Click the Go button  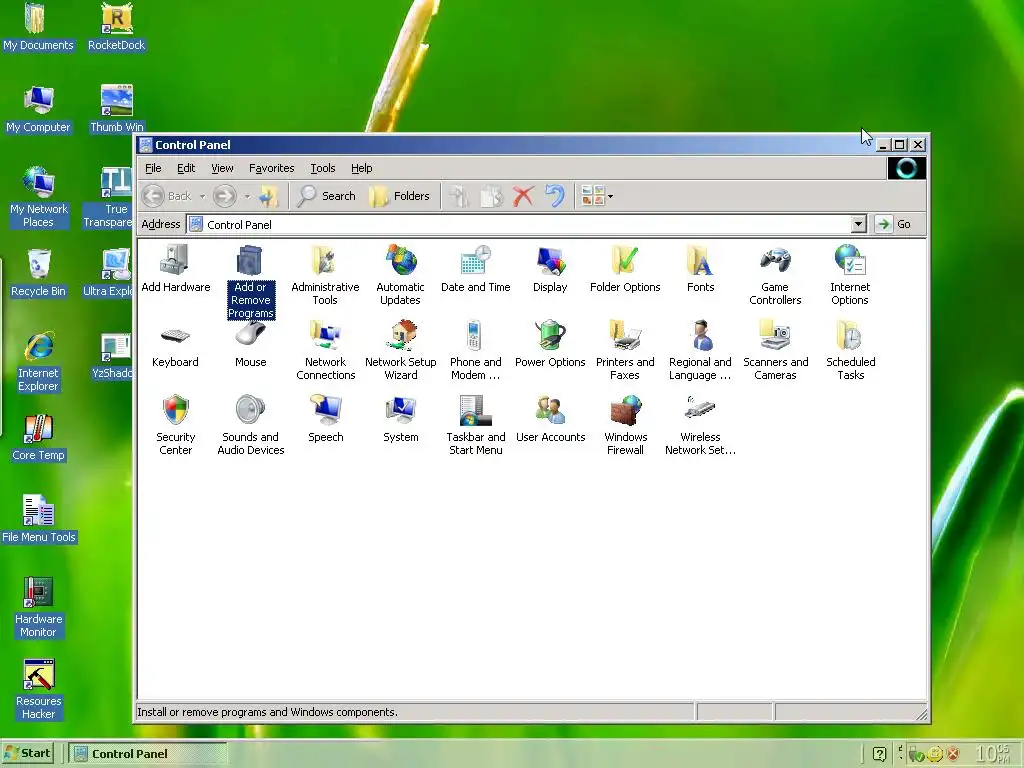(x=894, y=225)
